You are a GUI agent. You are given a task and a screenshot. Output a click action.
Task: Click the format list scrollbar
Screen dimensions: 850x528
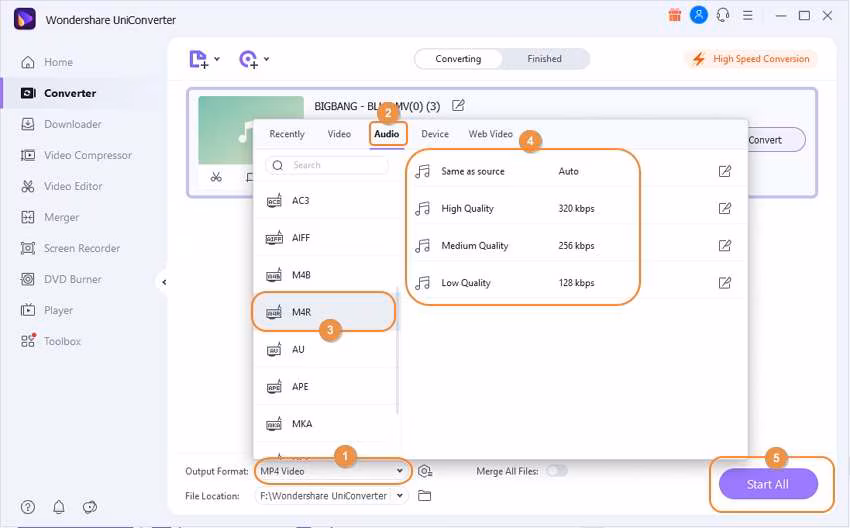pos(397,350)
